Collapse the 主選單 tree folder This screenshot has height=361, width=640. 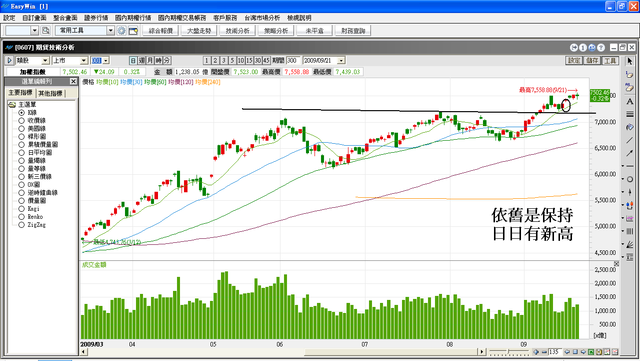[12, 105]
